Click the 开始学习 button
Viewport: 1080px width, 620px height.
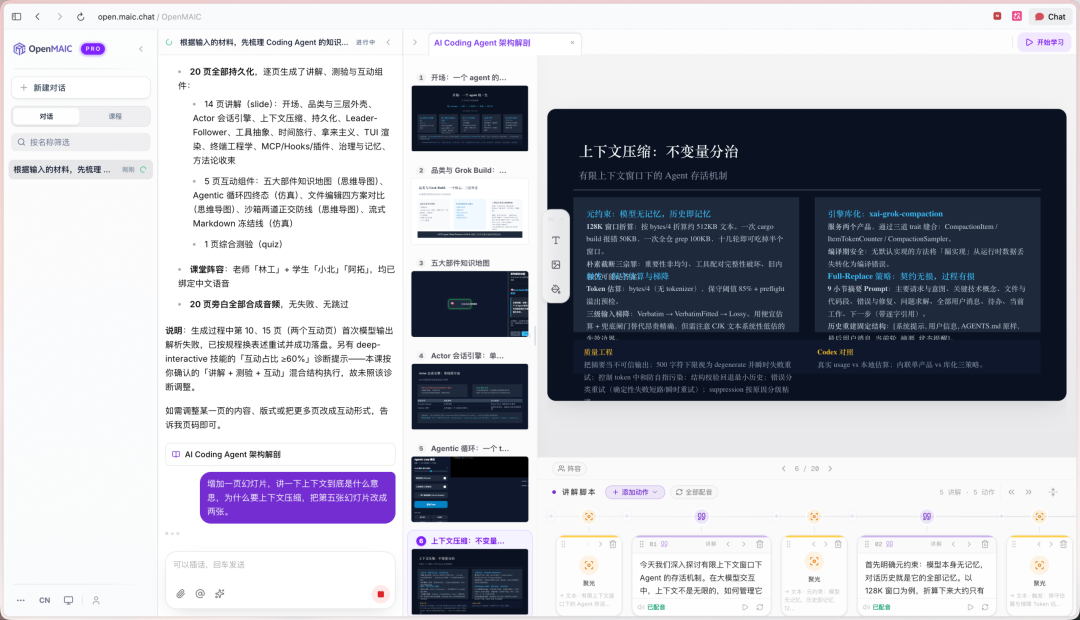(x=1045, y=42)
